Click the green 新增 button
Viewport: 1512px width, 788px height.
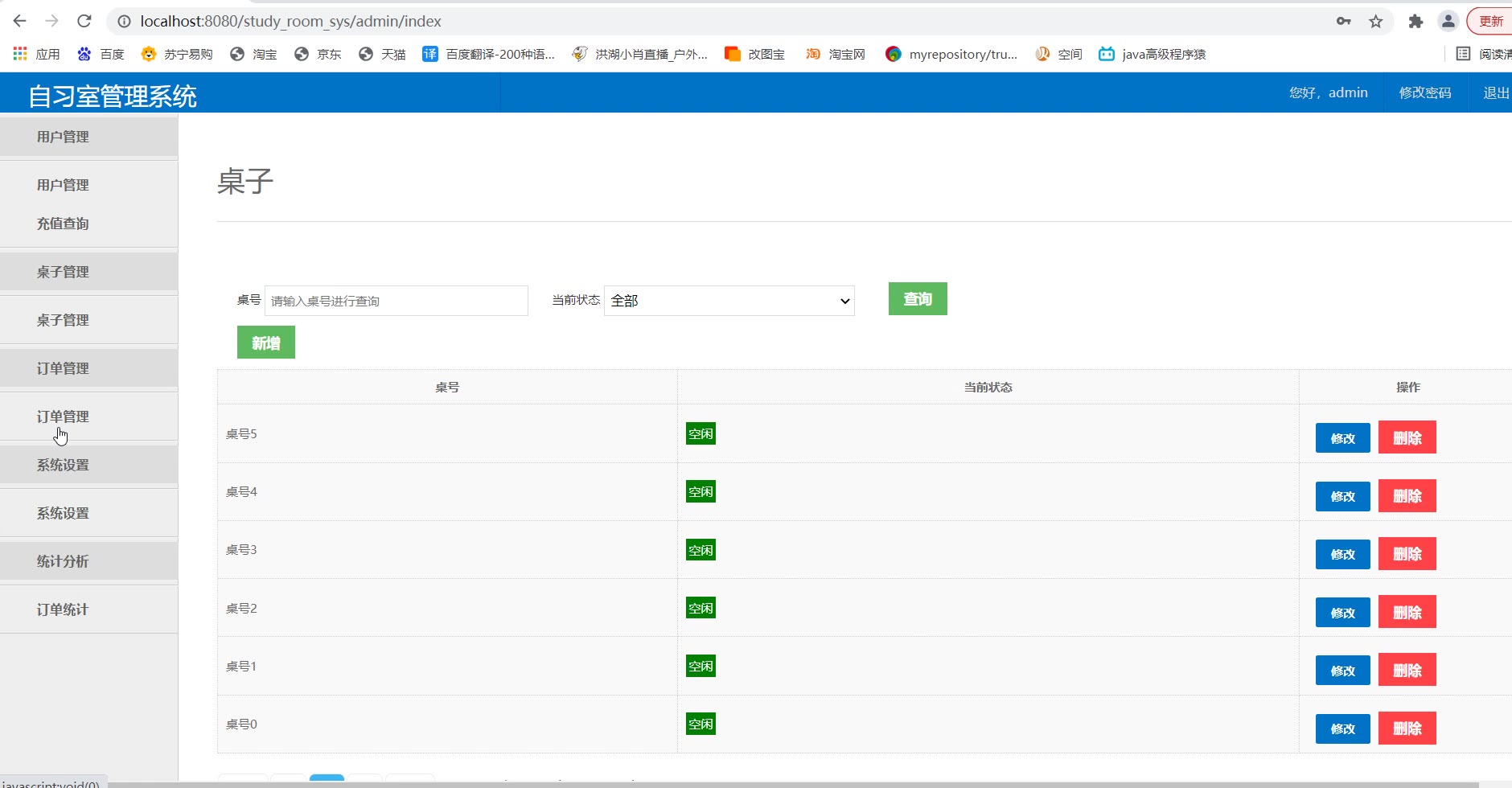click(x=266, y=343)
